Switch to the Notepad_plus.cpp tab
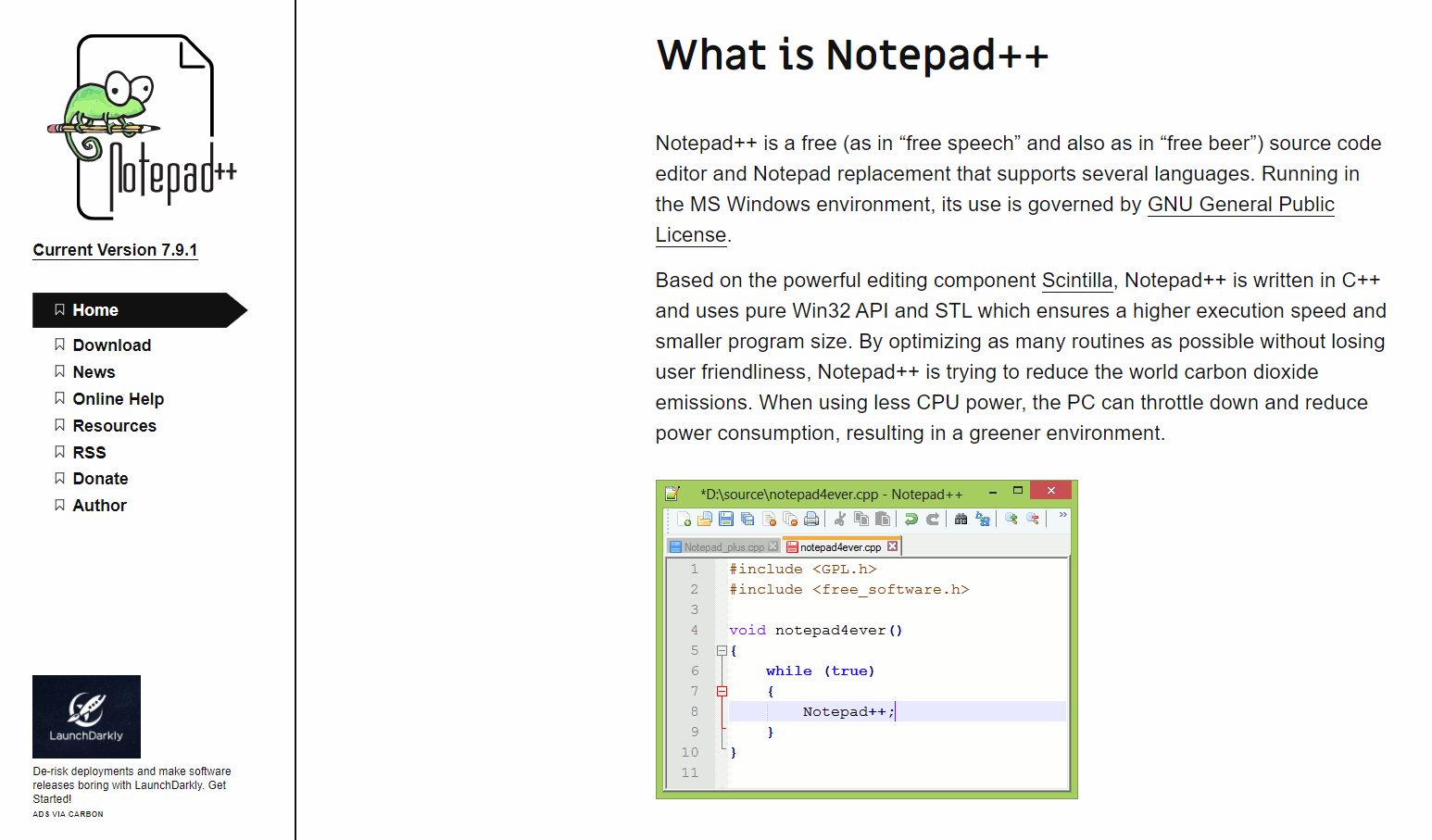This screenshot has height=840, width=1432. [723, 547]
